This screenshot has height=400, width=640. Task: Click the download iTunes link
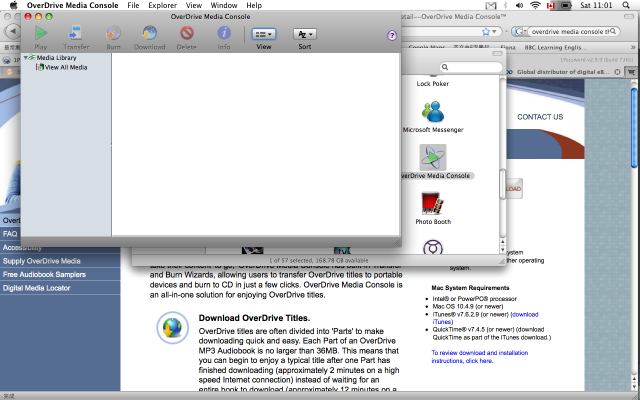coord(485,318)
